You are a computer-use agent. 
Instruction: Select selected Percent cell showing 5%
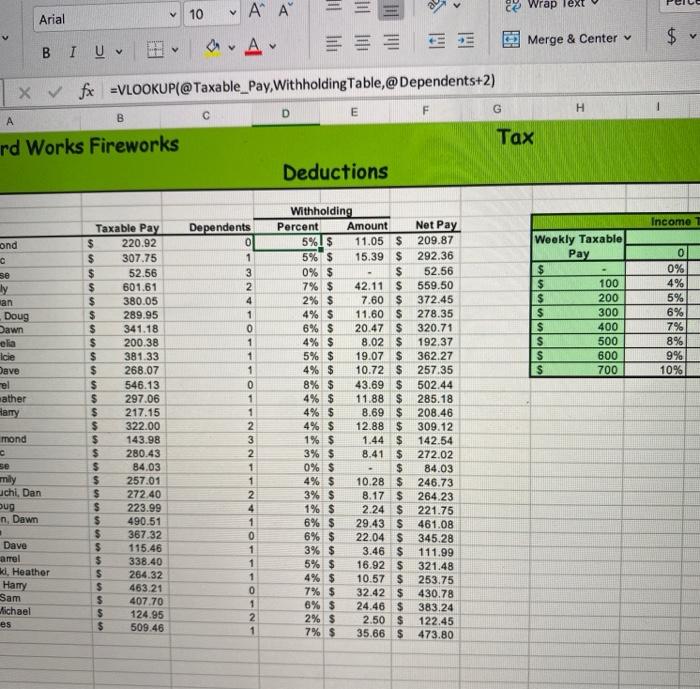[x=288, y=242]
